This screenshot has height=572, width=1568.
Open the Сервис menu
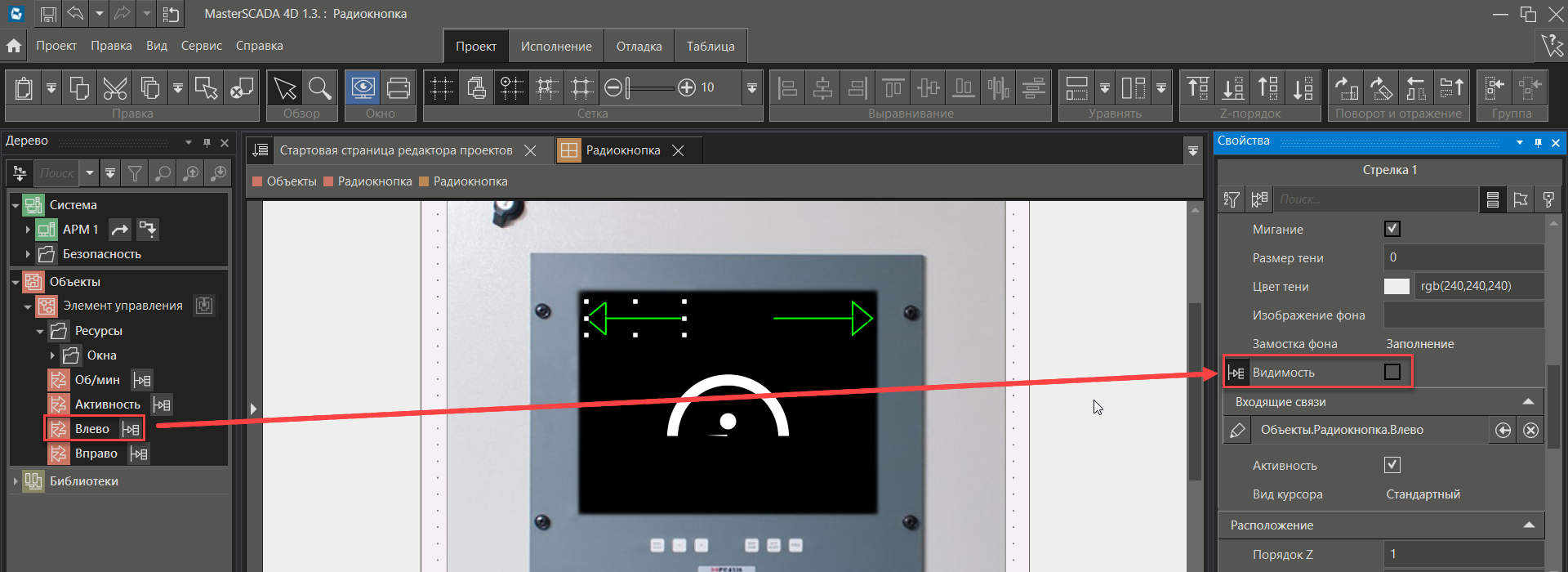(201, 46)
